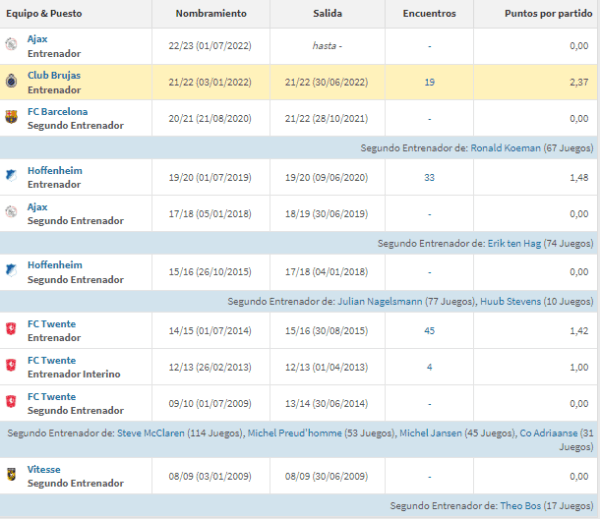Click the Ajax crest in the Segundo Entrenador row
Screen dimensions: 600x519
(x=11, y=212)
